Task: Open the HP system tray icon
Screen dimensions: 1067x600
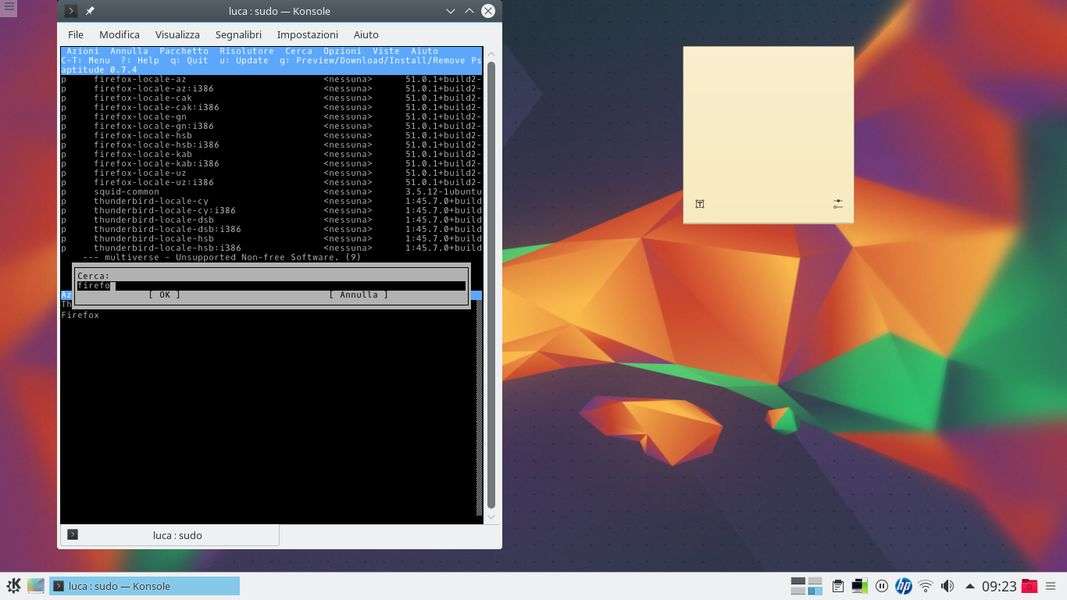Action: [904, 586]
